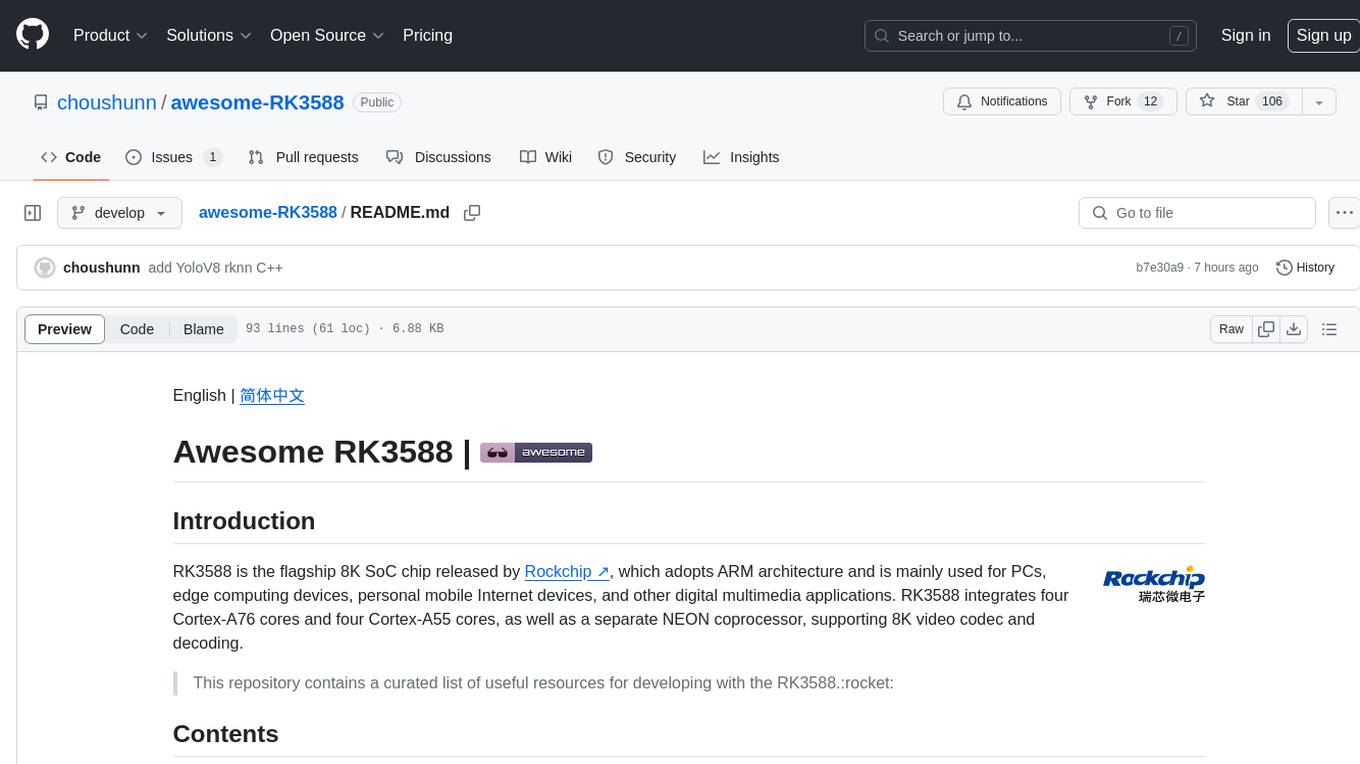1360x764 pixels.
Task: Click the issues count badge 1
Action: point(212,157)
